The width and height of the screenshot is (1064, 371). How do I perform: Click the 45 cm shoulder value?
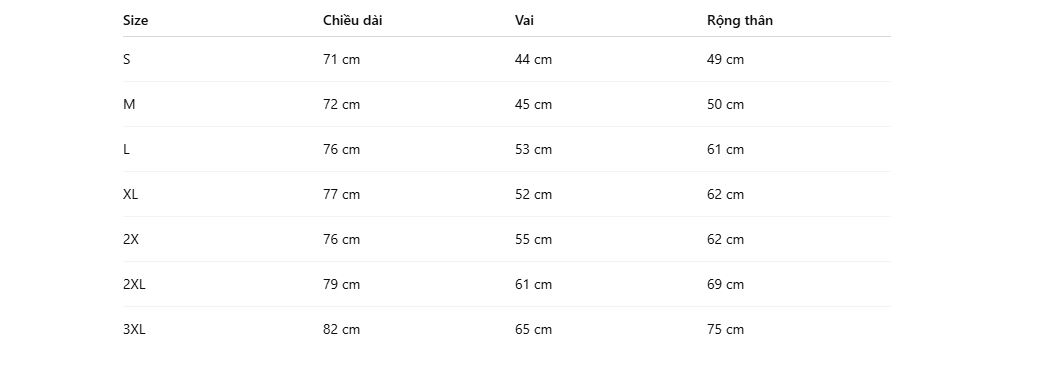(x=533, y=104)
